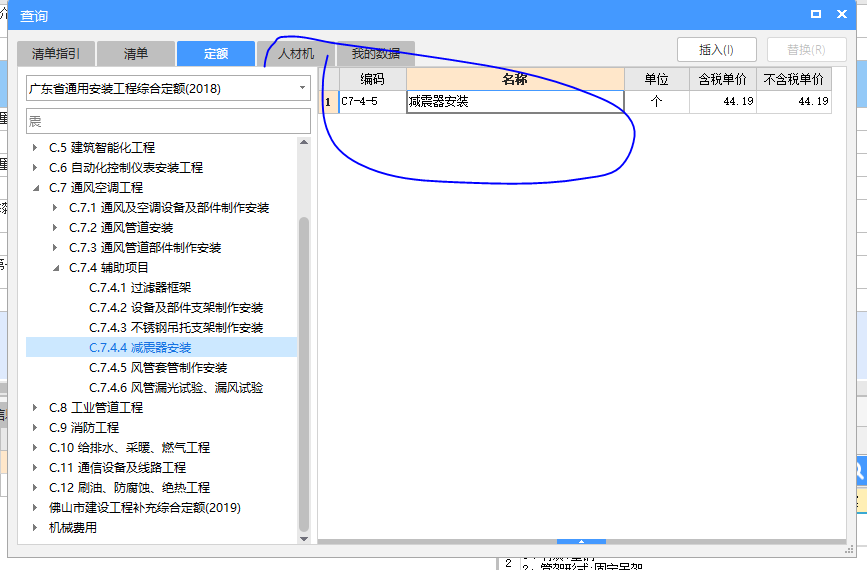Select the C.9 消防工程 label
Image resolution: width=867 pixels, height=570 pixels.
coord(84,428)
